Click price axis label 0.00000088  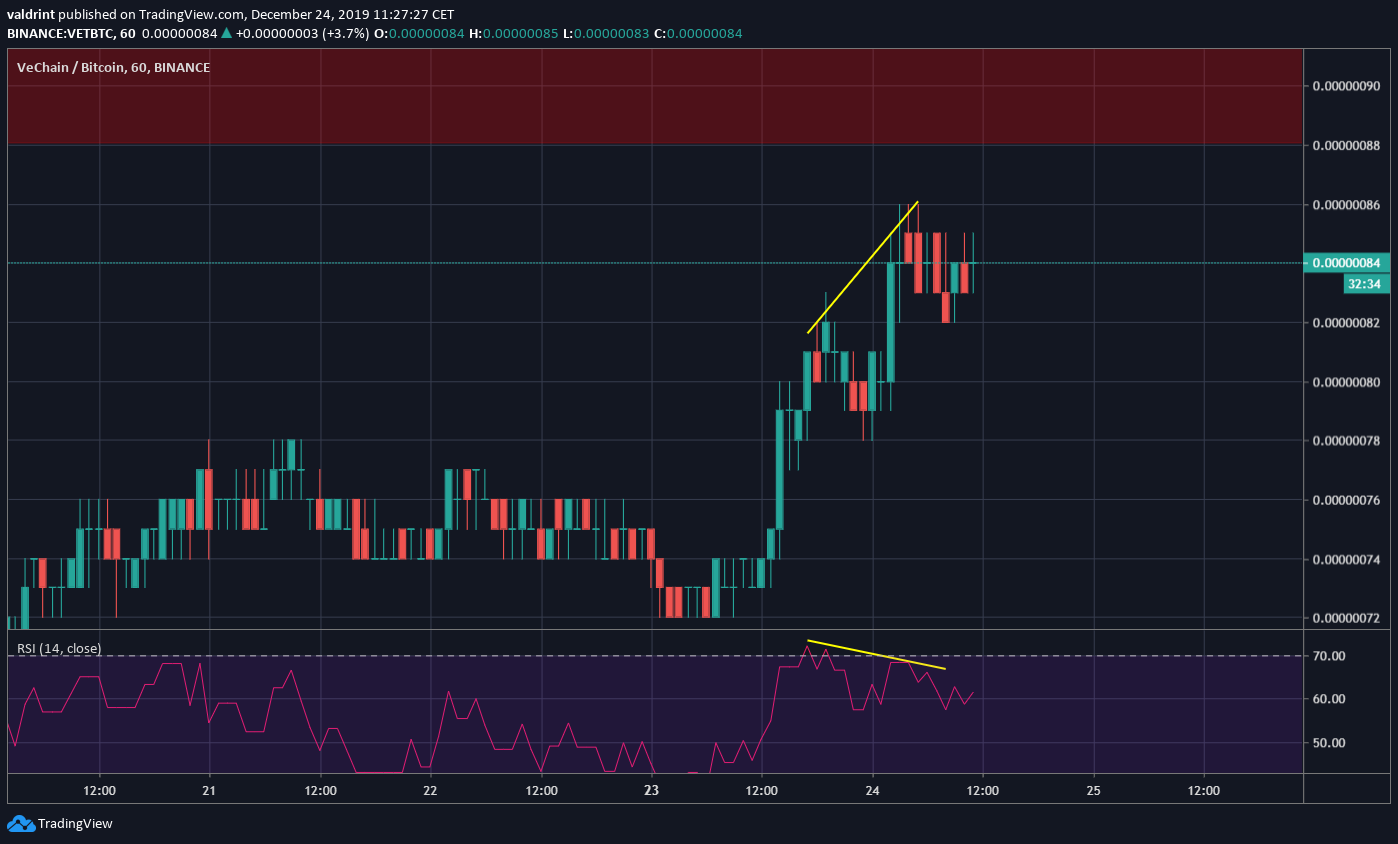[1347, 145]
